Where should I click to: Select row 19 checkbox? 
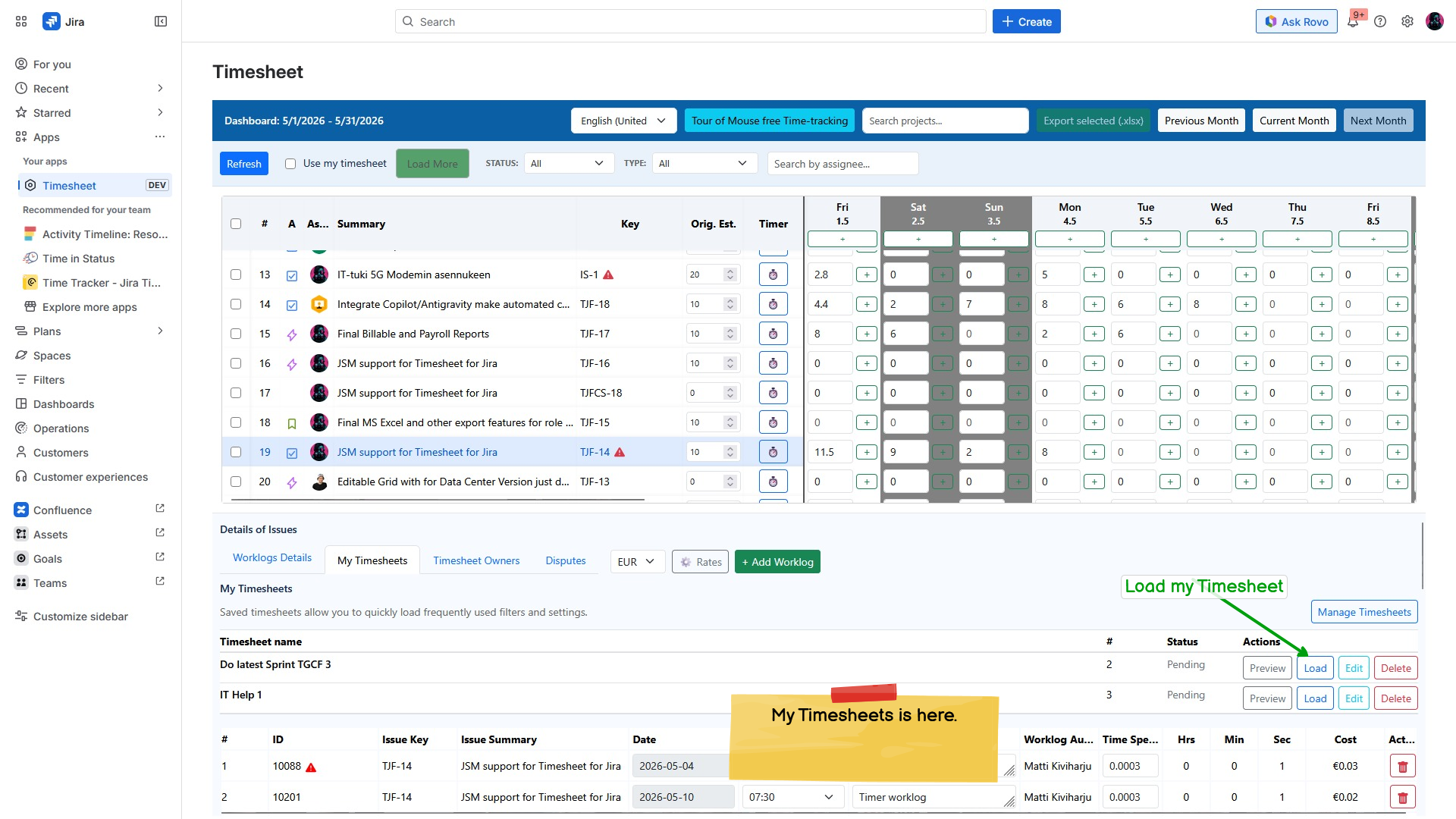click(x=236, y=452)
